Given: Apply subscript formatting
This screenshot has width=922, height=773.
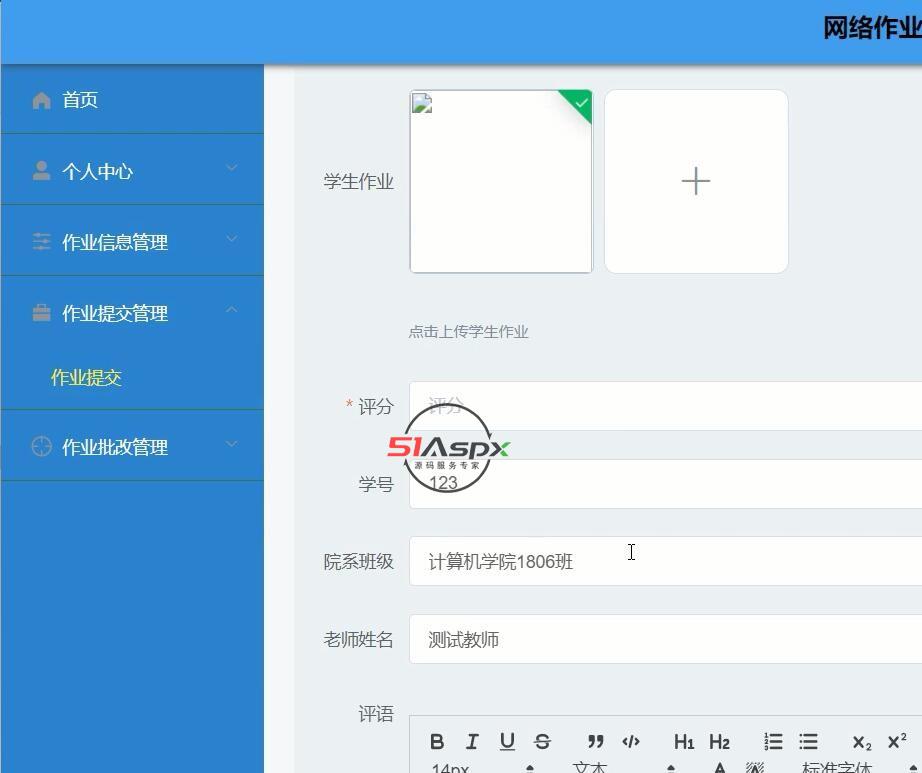Looking at the screenshot, I should tap(861, 742).
